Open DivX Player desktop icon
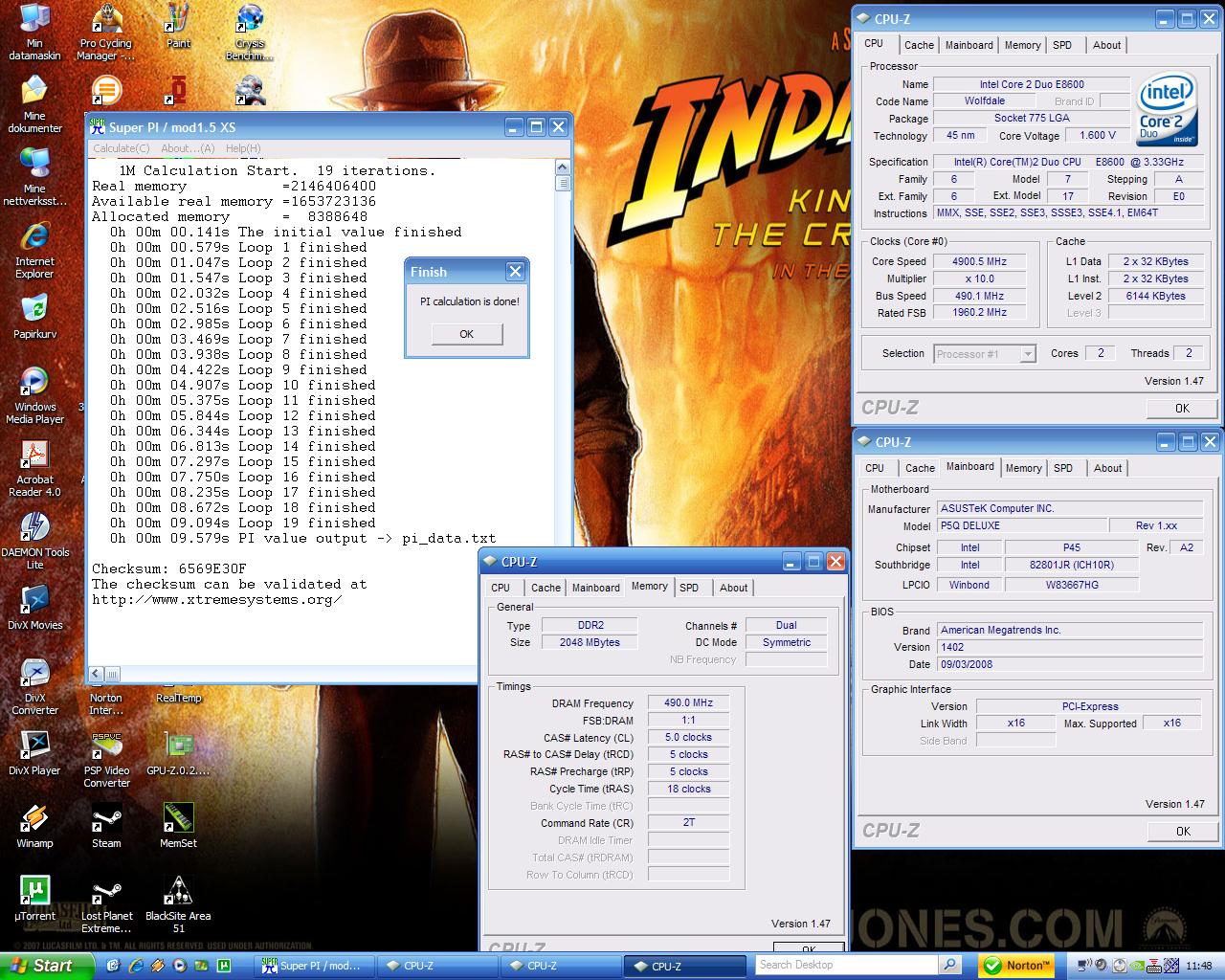This screenshot has height=980, width=1225. 34,754
